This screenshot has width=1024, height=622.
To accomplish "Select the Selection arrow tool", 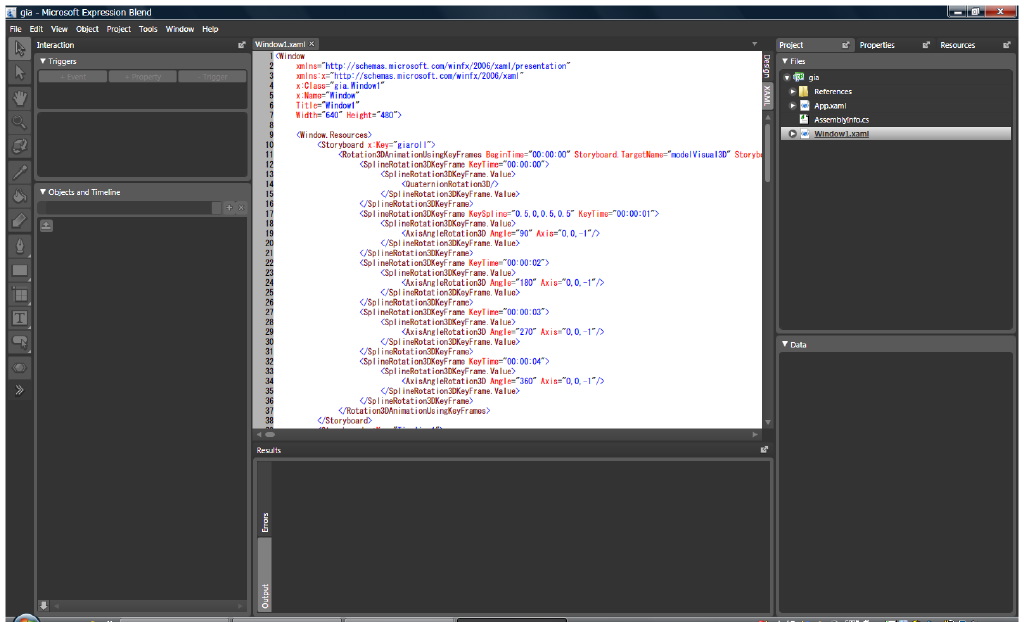I will coord(20,48).
